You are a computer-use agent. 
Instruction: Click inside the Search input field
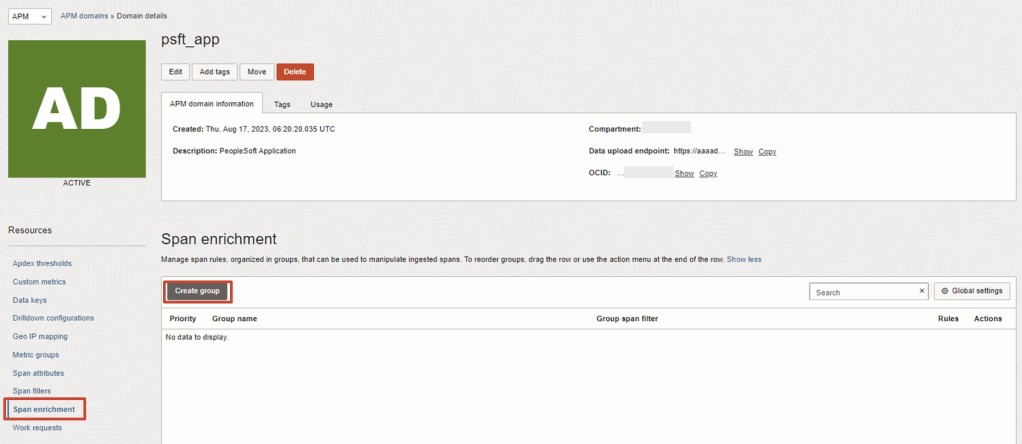pyautogui.click(x=862, y=292)
